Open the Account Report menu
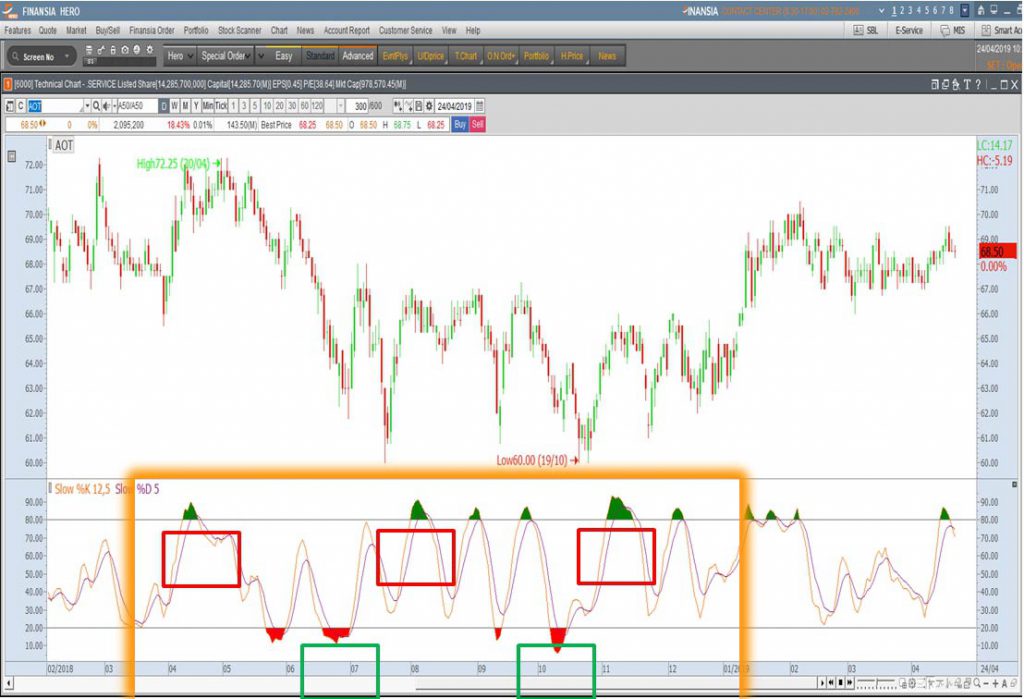This screenshot has width=1024, height=699. tap(346, 31)
